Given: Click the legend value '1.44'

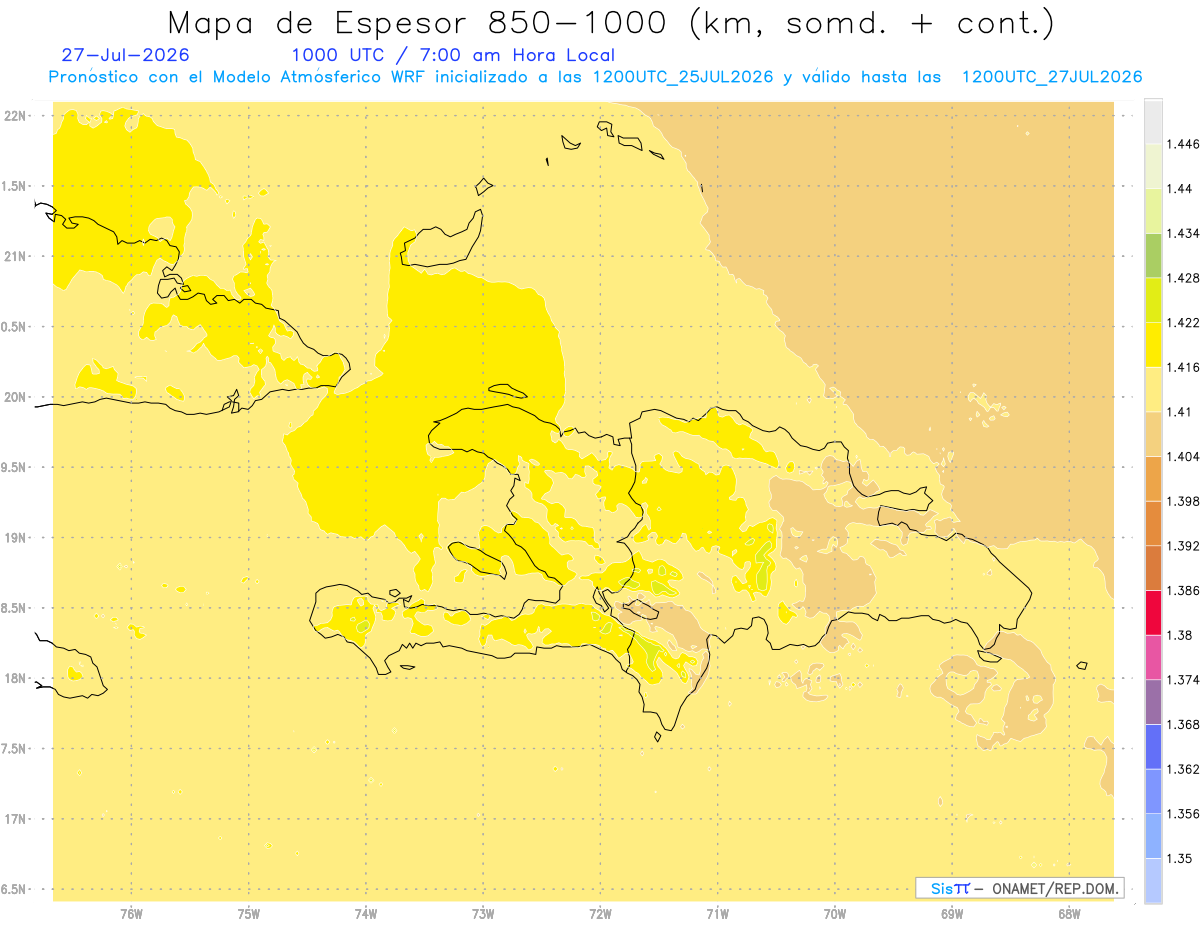Looking at the screenshot, I should pos(1180,189).
